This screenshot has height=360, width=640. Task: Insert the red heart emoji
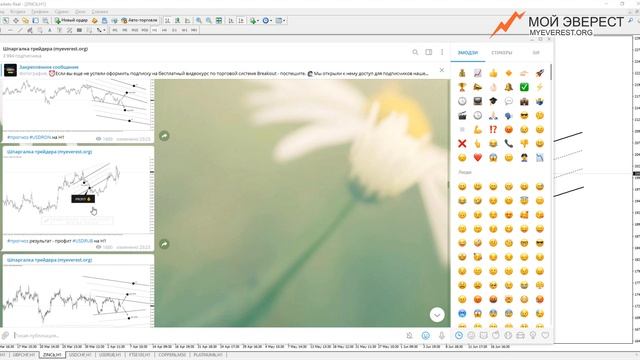pyautogui.click(x=478, y=157)
